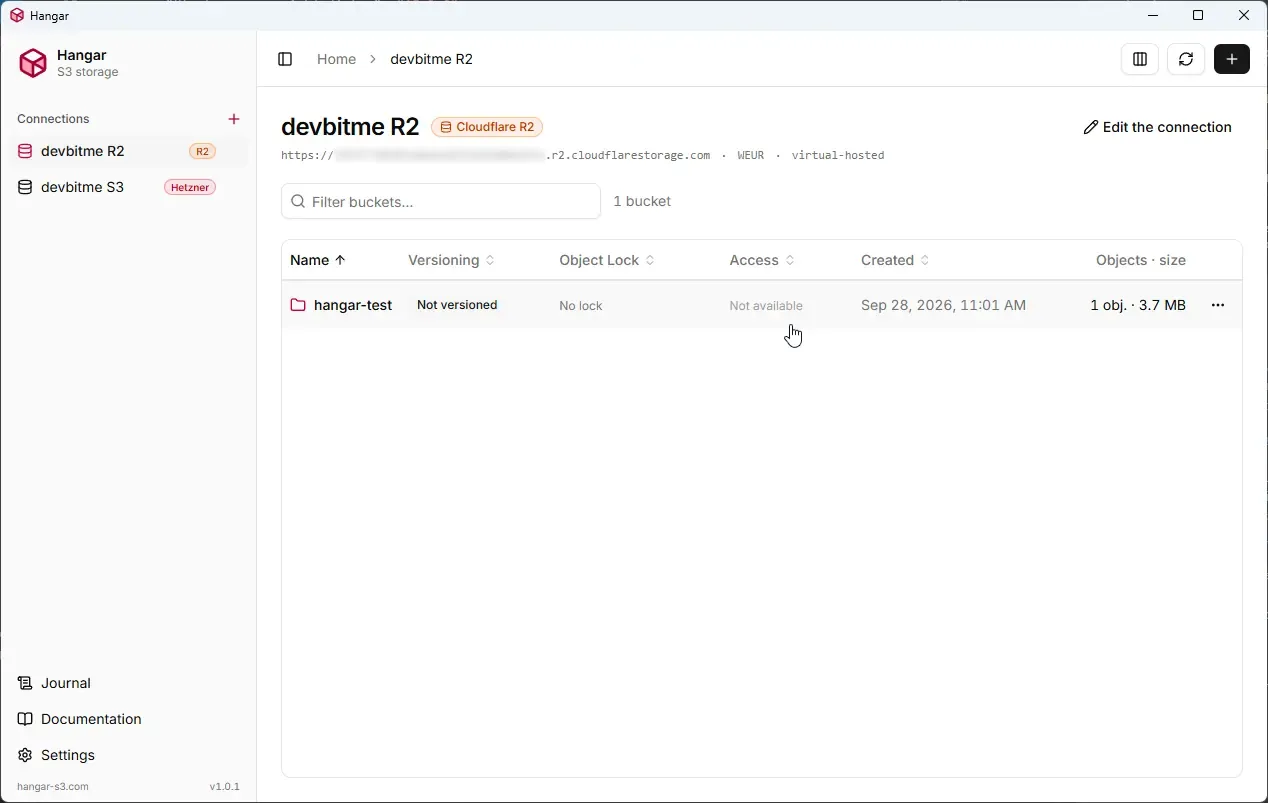This screenshot has height=803, width=1268.
Task: Focus the Filter buckets search field
Action: tap(441, 201)
